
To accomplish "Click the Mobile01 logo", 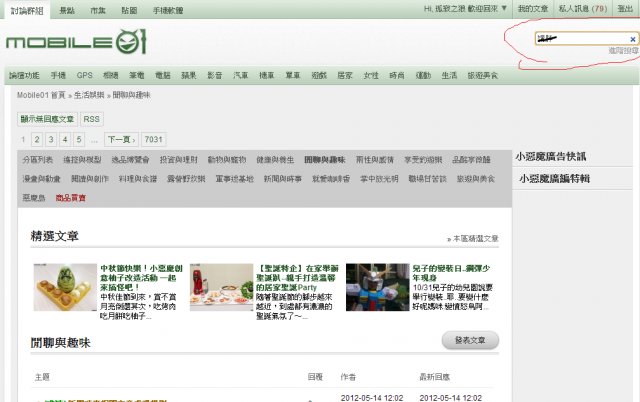I will pos(76,42).
